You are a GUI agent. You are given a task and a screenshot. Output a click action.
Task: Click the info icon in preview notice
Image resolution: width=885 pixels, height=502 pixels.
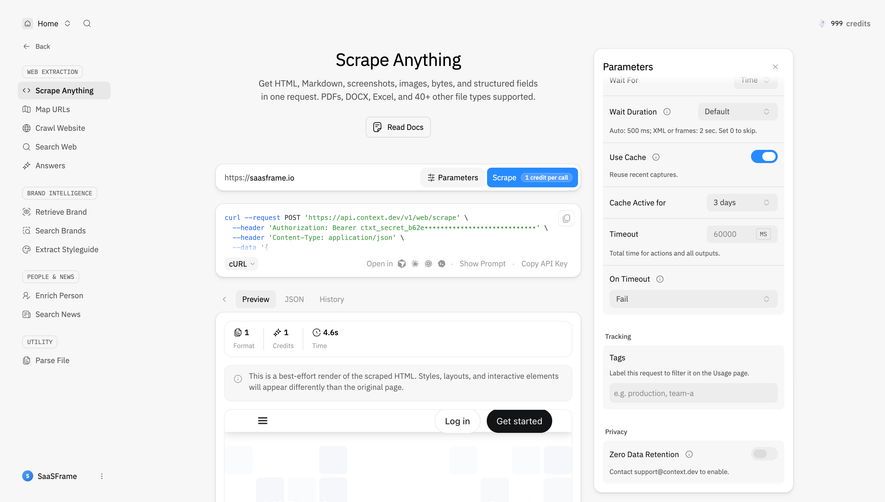(238, 379)
